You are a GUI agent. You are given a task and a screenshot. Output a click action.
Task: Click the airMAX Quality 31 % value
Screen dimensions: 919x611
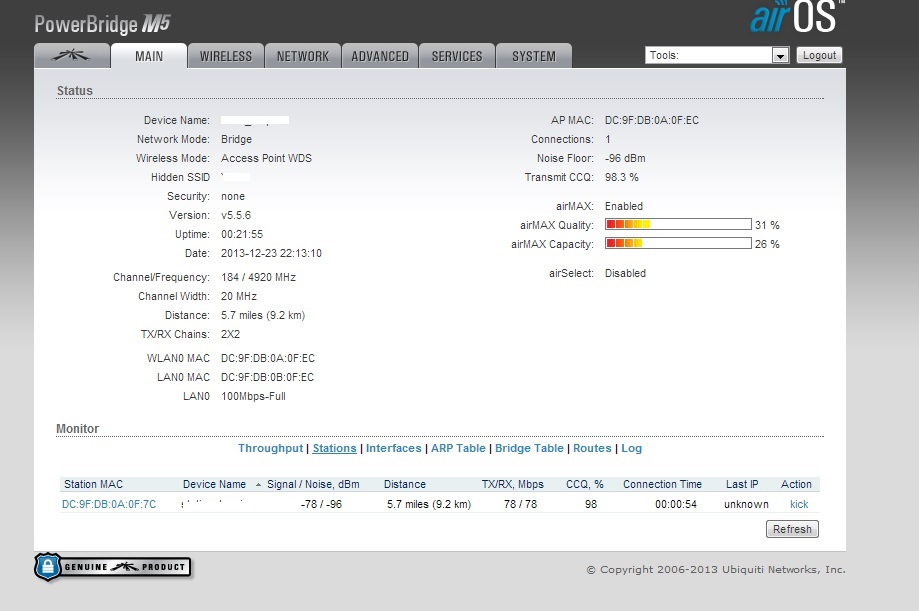[x=767, y=225]
